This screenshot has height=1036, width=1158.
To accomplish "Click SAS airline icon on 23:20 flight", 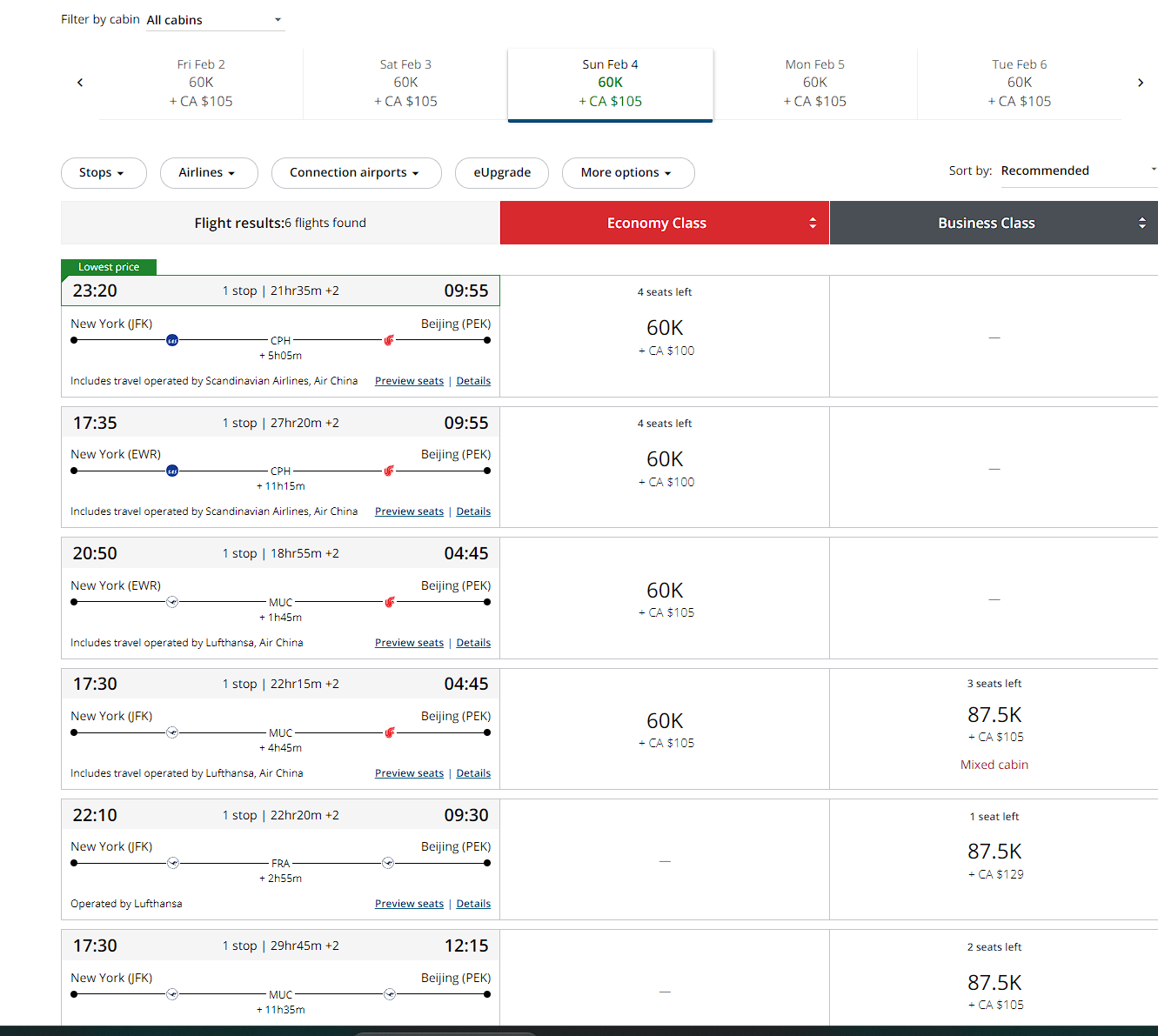I will (172, 340).
